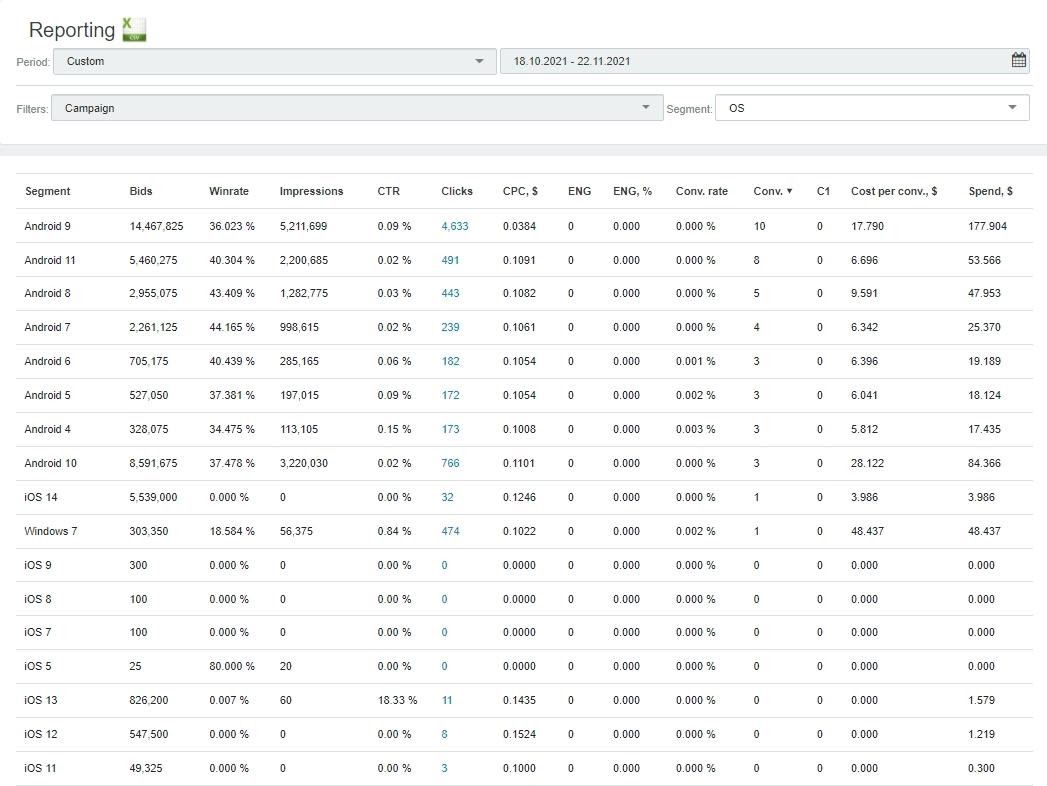Click the 766 clicks link for Android 10

coord(450,463)
